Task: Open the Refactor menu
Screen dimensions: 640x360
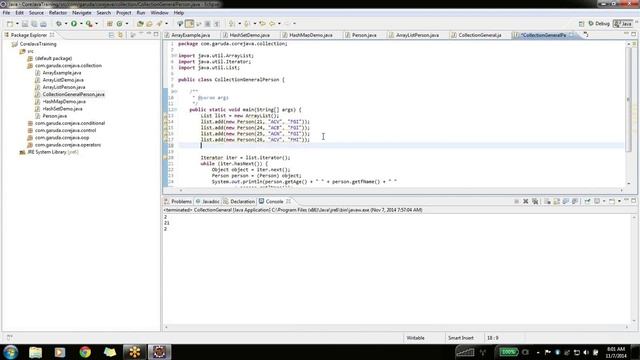Action: click(58, 13)
